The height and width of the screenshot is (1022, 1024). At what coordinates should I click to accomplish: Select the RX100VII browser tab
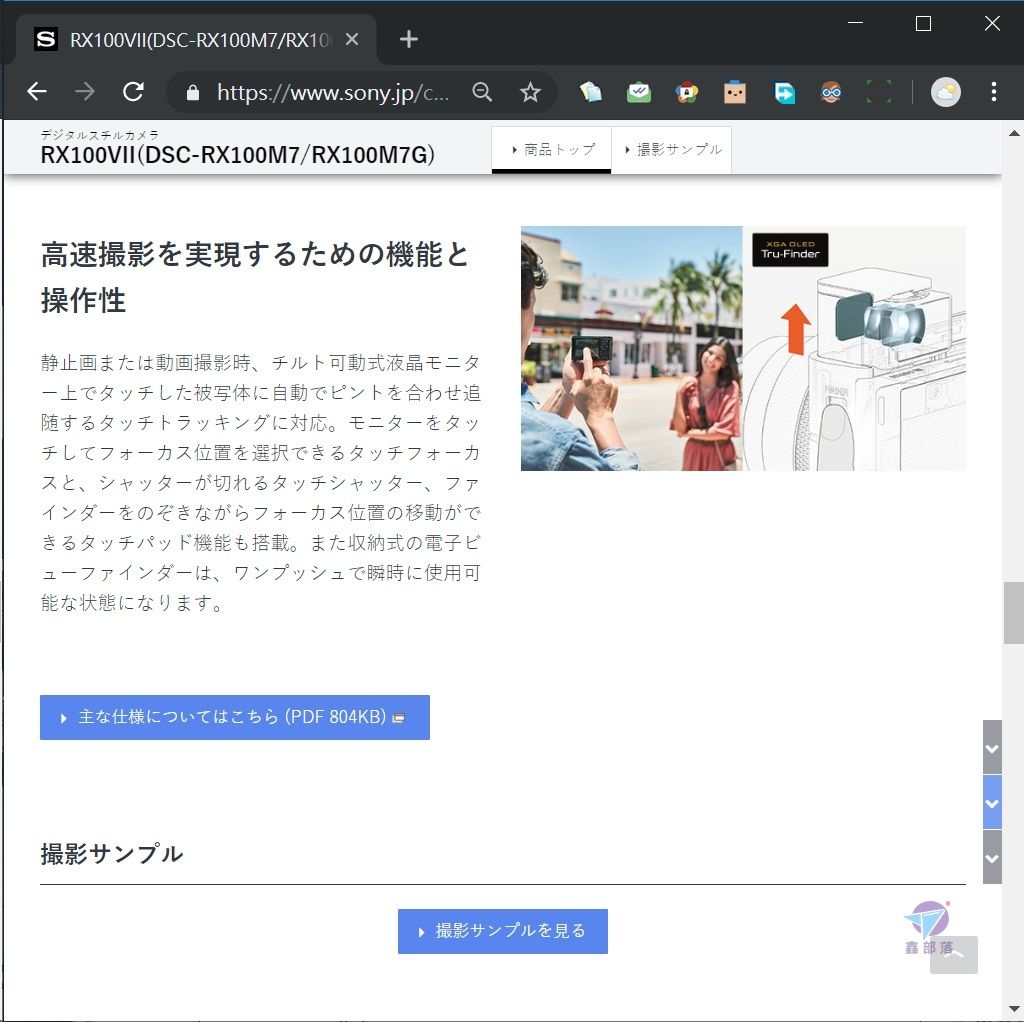tap(196, 40)
